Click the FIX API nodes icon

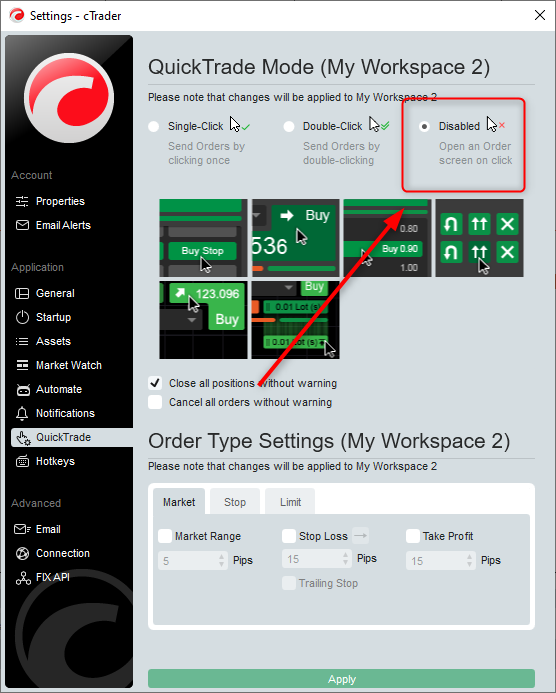pyautogui.click(x=23, y=577)
